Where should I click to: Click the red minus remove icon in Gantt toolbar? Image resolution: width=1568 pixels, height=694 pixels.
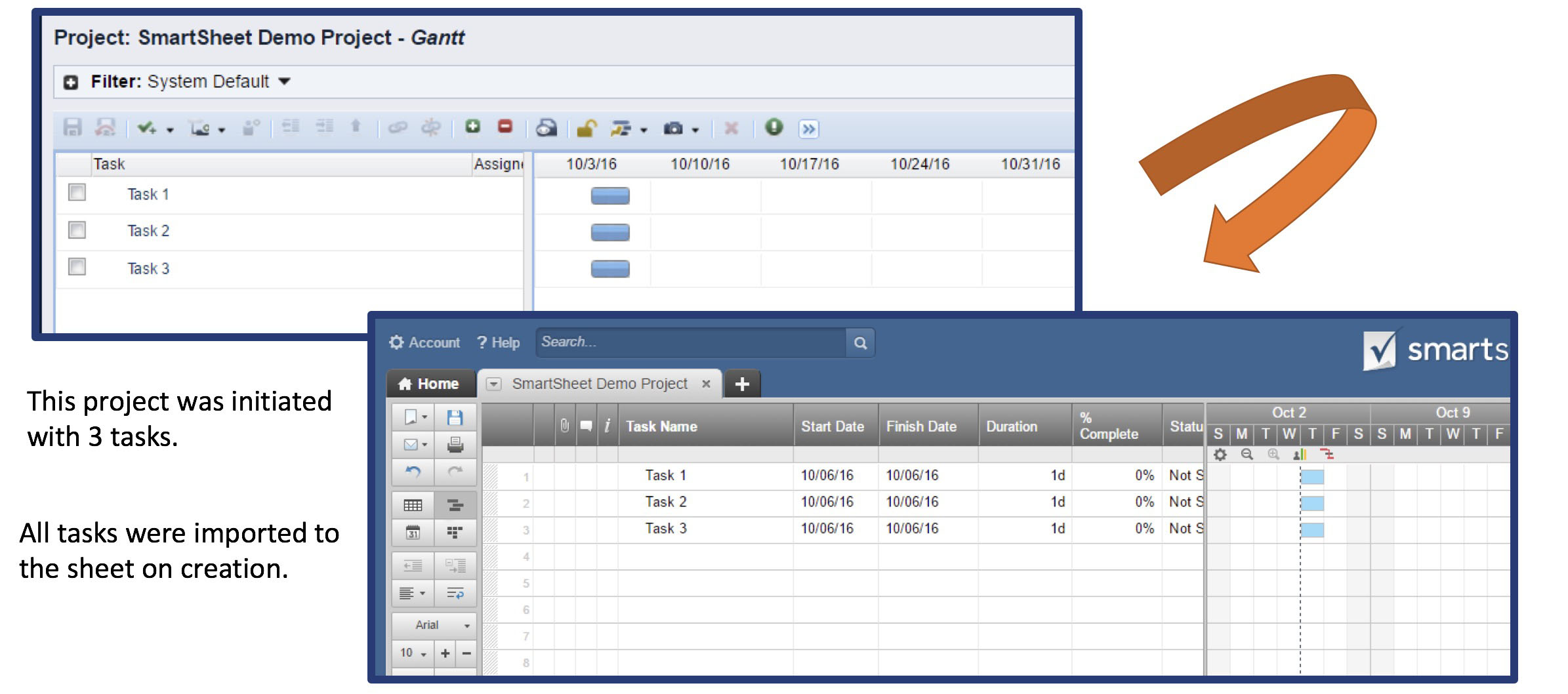(x=505, y=127)
